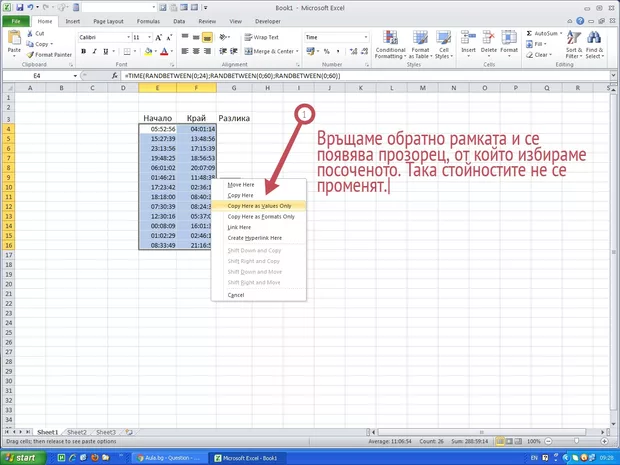Toggle the highlighted center alignment button
620x465 pixels.
[x=207, y=37]
